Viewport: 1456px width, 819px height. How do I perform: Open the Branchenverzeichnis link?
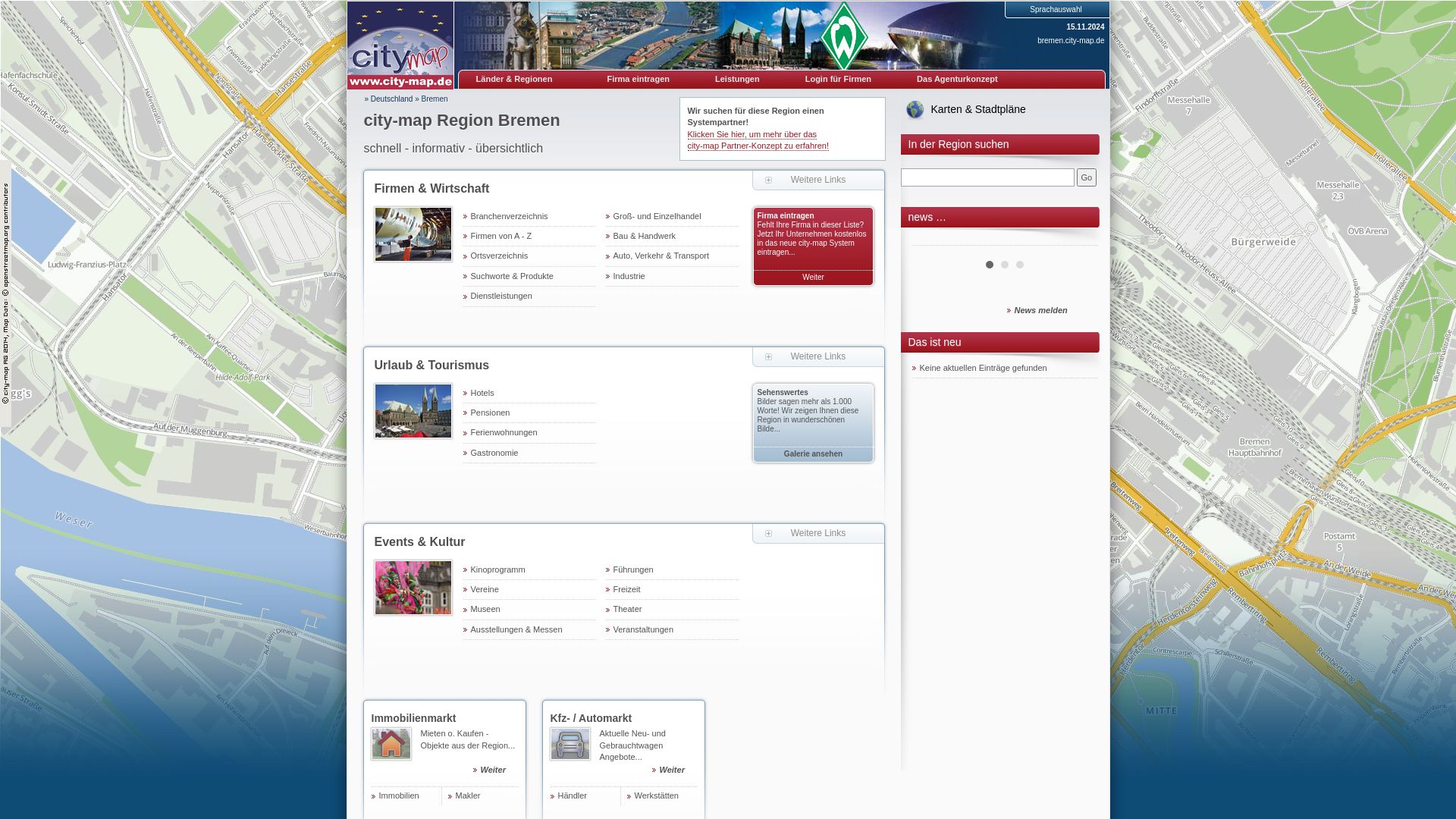pos(509,216)
